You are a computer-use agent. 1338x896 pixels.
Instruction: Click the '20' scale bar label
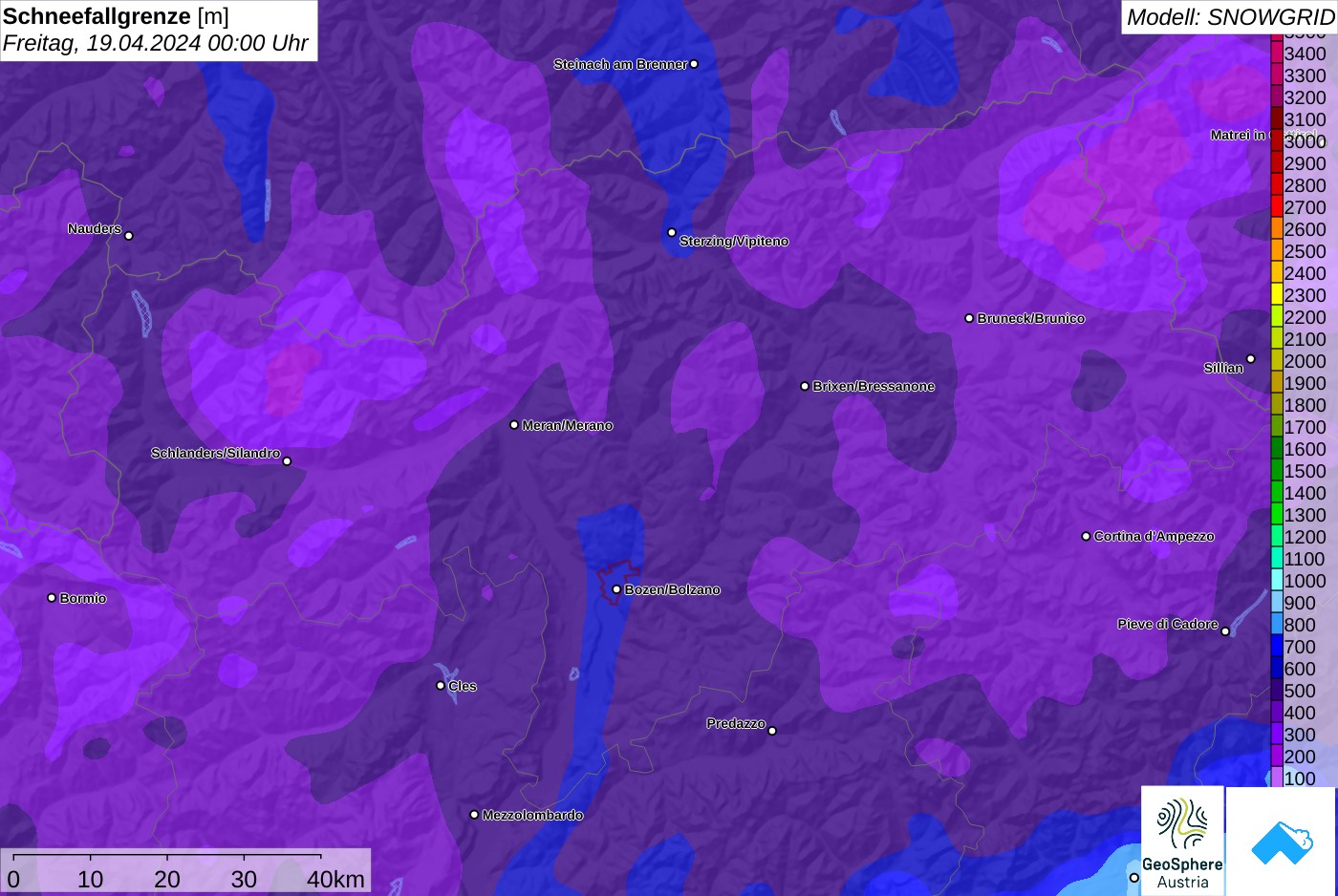click(167, 879)
